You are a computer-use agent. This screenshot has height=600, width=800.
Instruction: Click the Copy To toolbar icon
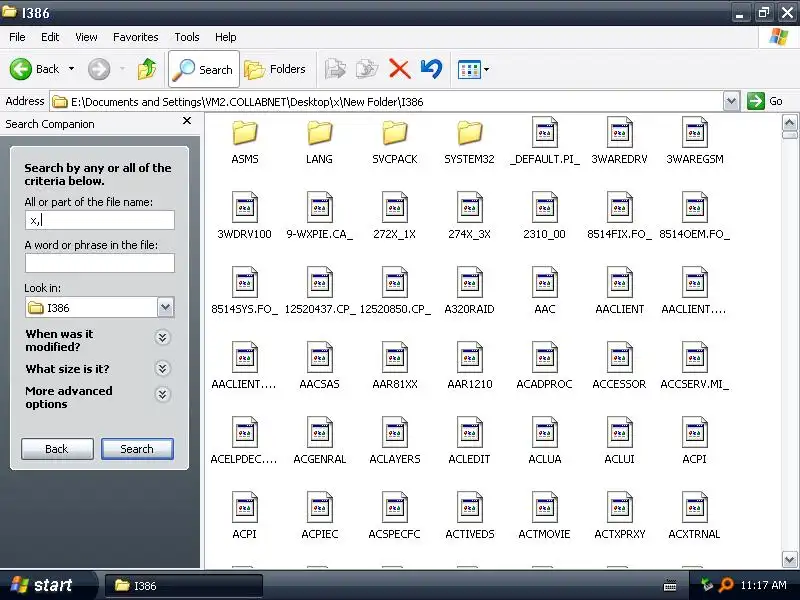[x=367, y=69]
